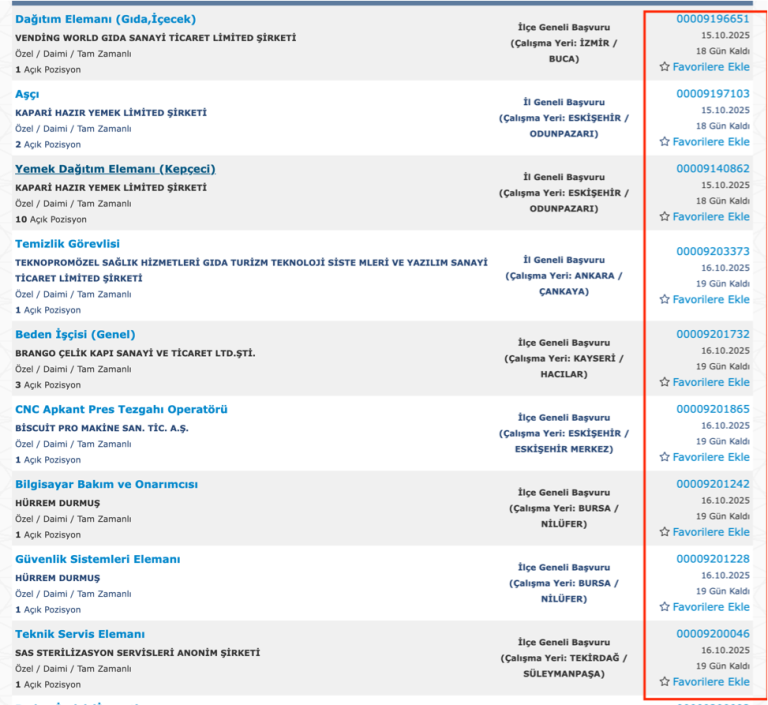Open the Güvenlik Sistemleri Elemanı posting
Image resolution: width=768 pixels, height=705 pixels.
pyautogui.click(x=97, y=559)
